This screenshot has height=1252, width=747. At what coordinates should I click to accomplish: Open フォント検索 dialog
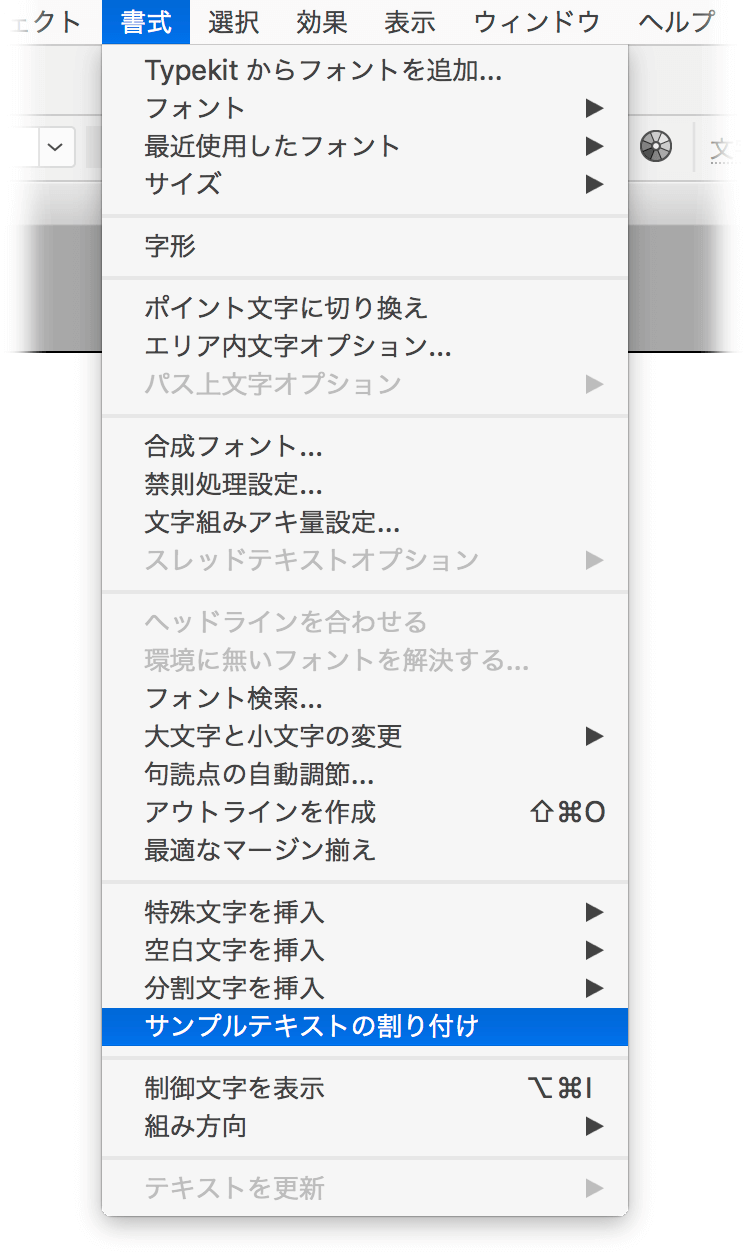click(365, 698)
